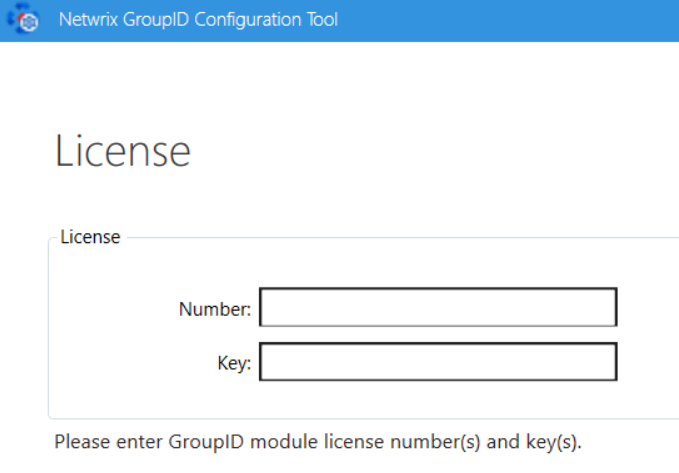This screenshot has height=473, width=679.
Task: Click the large "License" page heading
Action: (x=123, y=151)
